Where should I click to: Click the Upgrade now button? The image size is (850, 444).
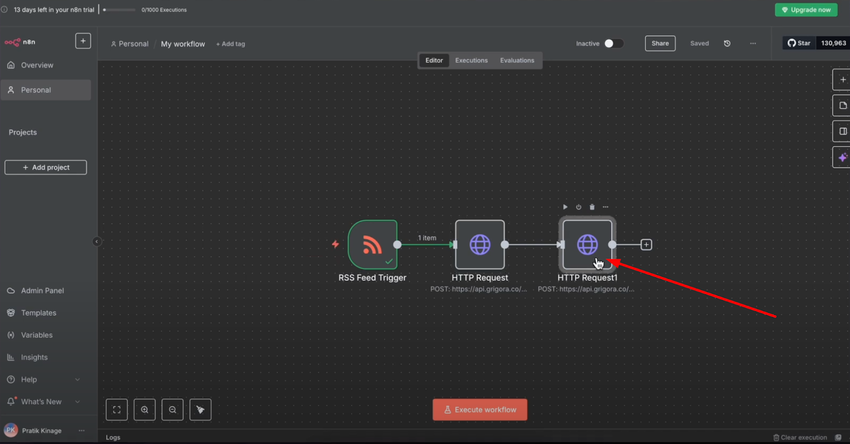point(806,10)
